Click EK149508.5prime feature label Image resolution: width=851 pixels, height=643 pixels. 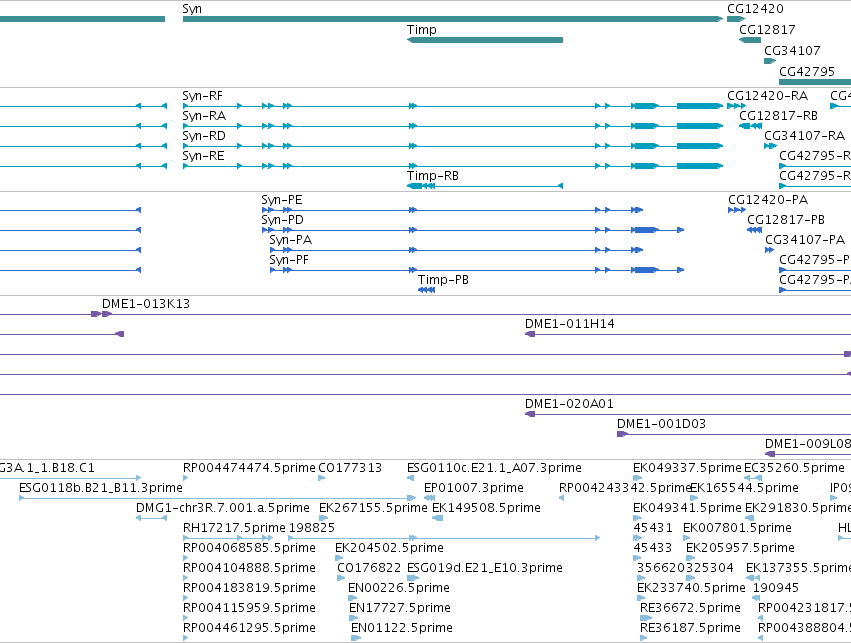point(486,508)
